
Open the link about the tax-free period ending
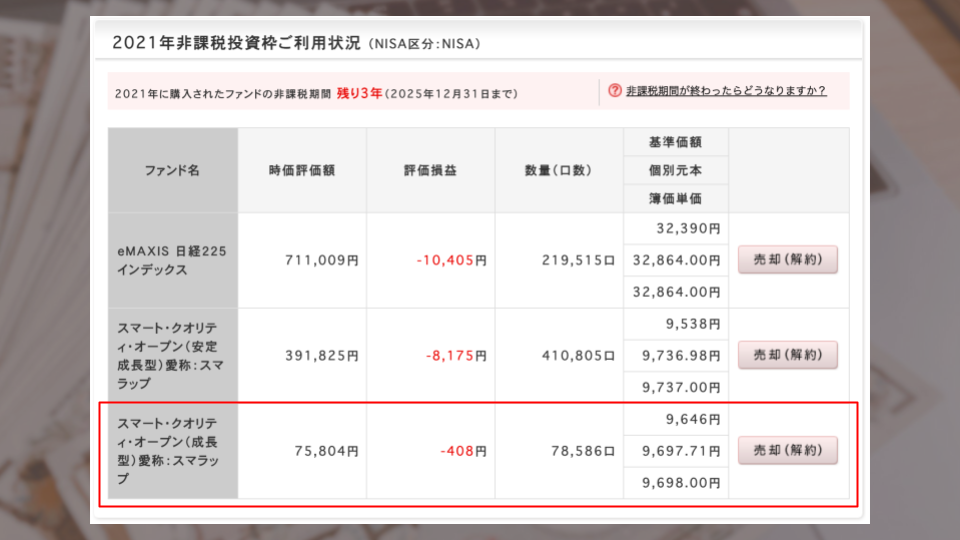(x=726, y=91)
